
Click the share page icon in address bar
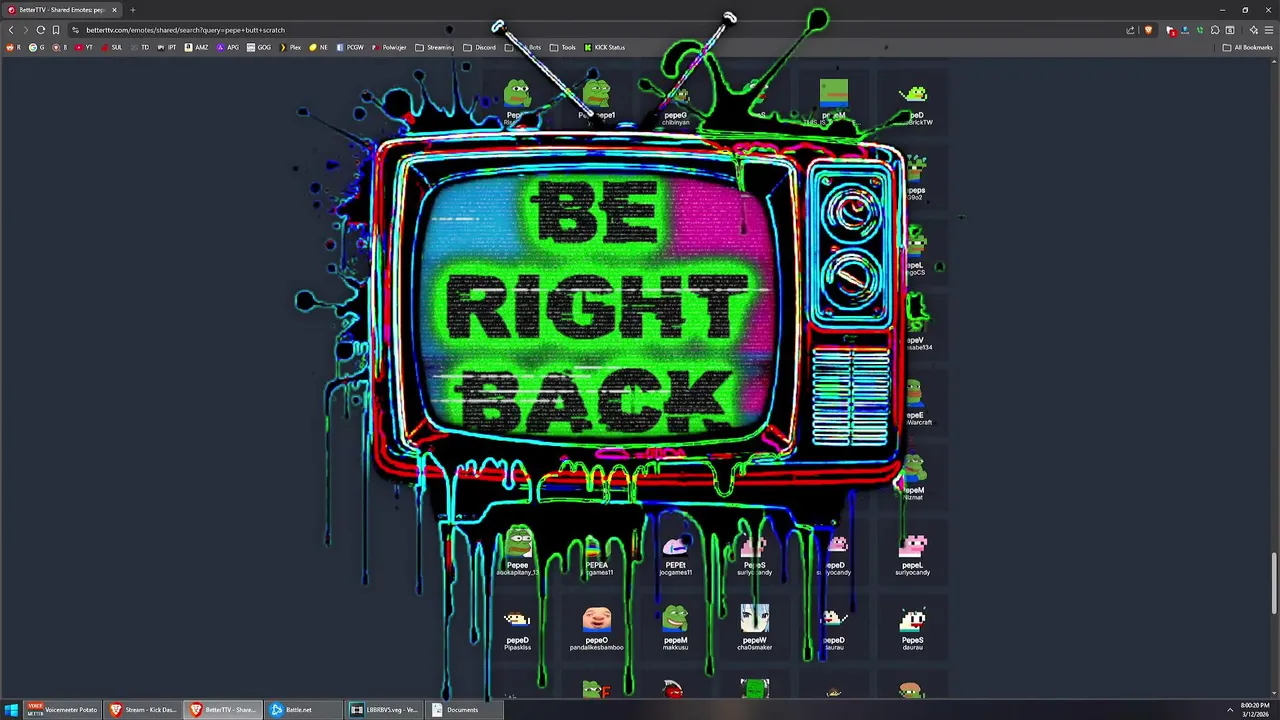click(x=1131, y=30)
